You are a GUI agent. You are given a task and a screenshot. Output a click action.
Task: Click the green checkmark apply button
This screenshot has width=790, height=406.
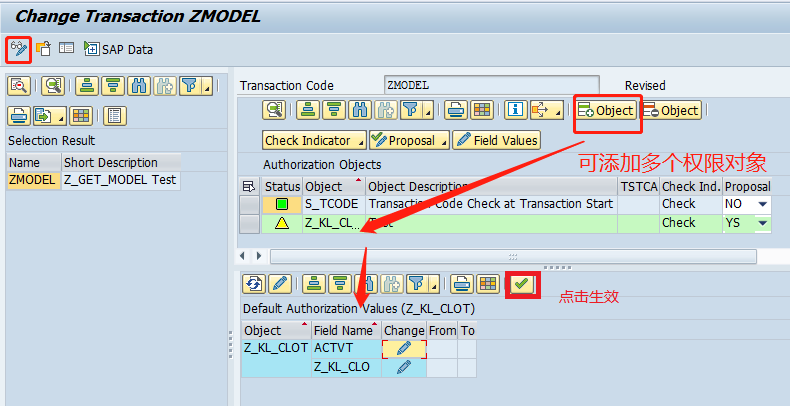pyautogui.click(x=522, y=285)
